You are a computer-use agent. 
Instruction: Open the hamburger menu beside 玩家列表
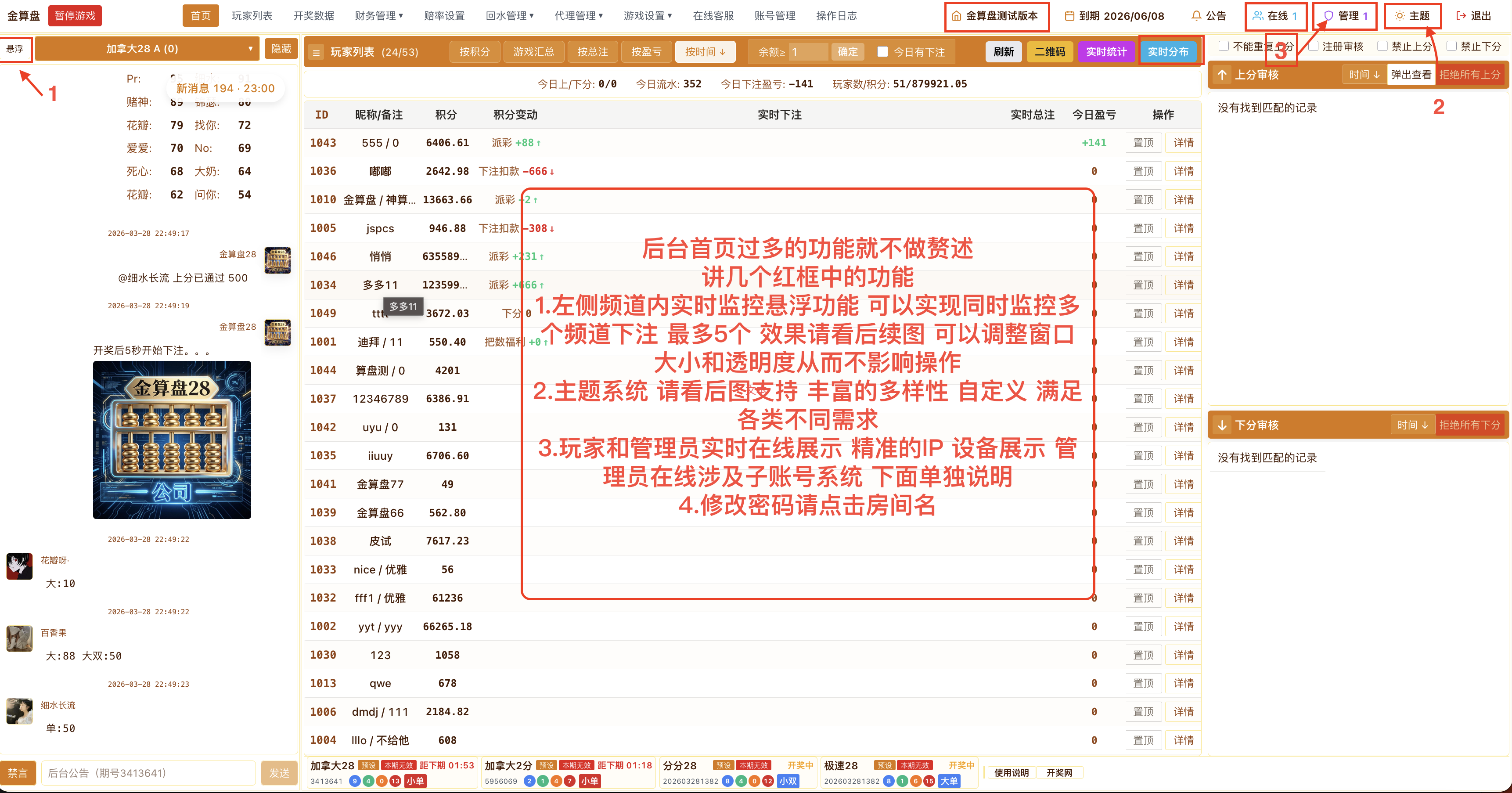tap(317, 52)
